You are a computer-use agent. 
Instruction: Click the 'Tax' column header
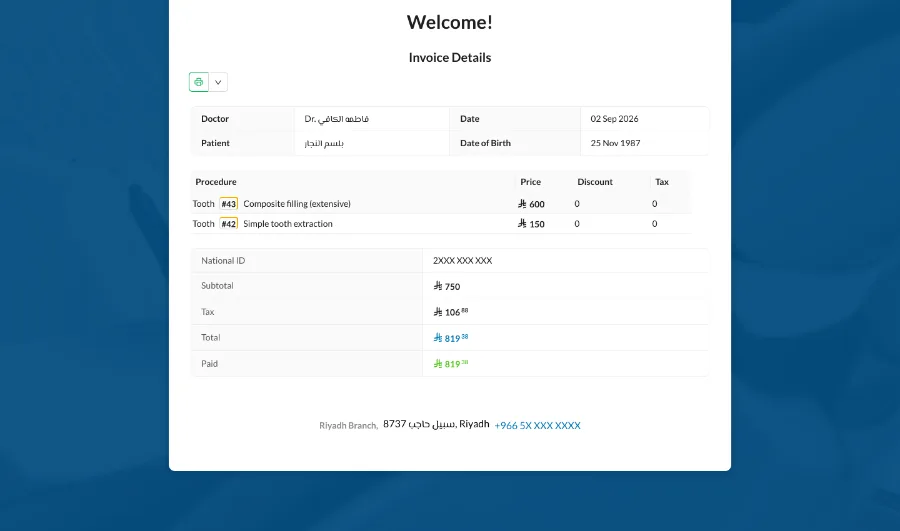(x=662, y=182)
